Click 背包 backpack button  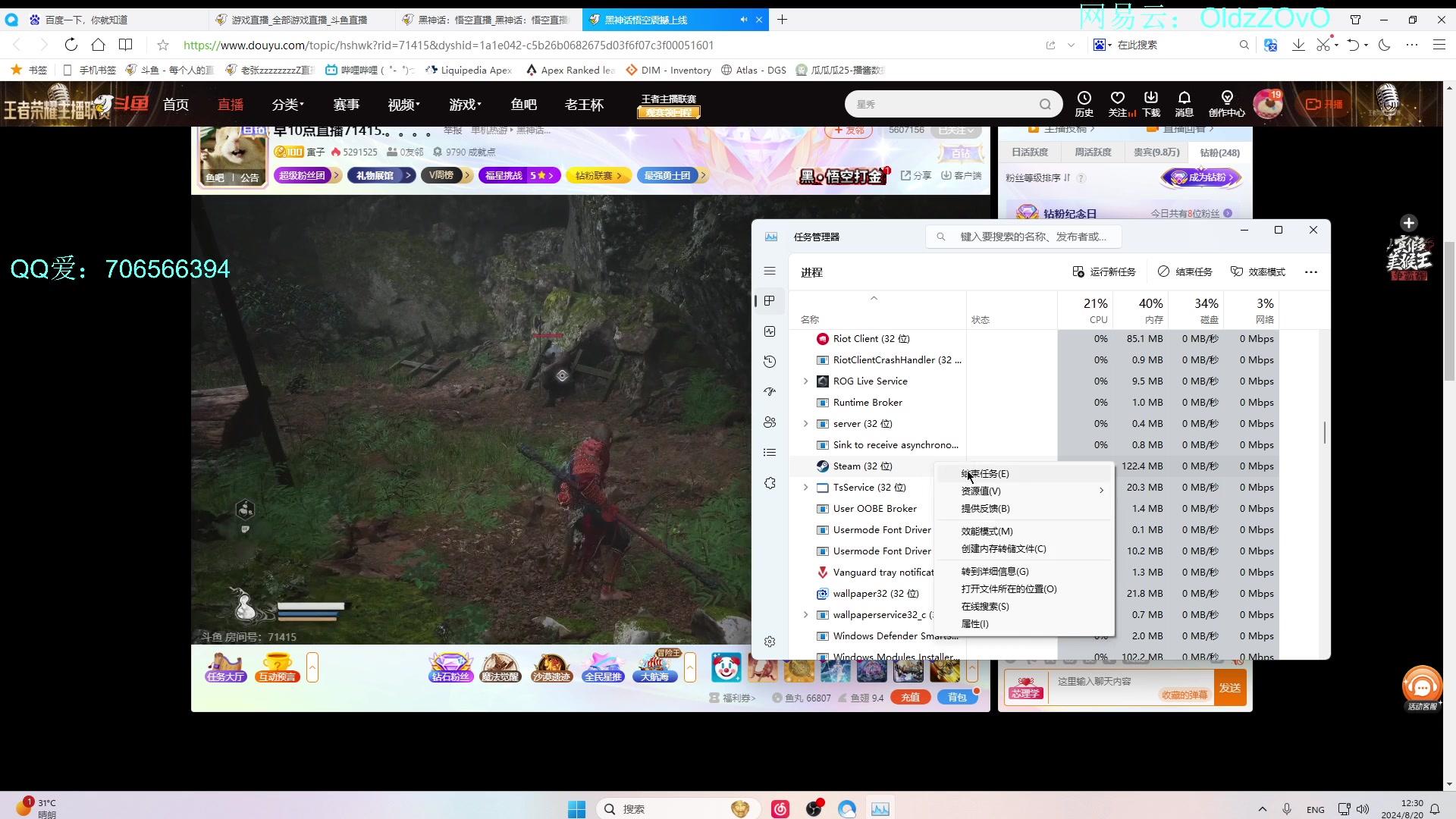957,698
